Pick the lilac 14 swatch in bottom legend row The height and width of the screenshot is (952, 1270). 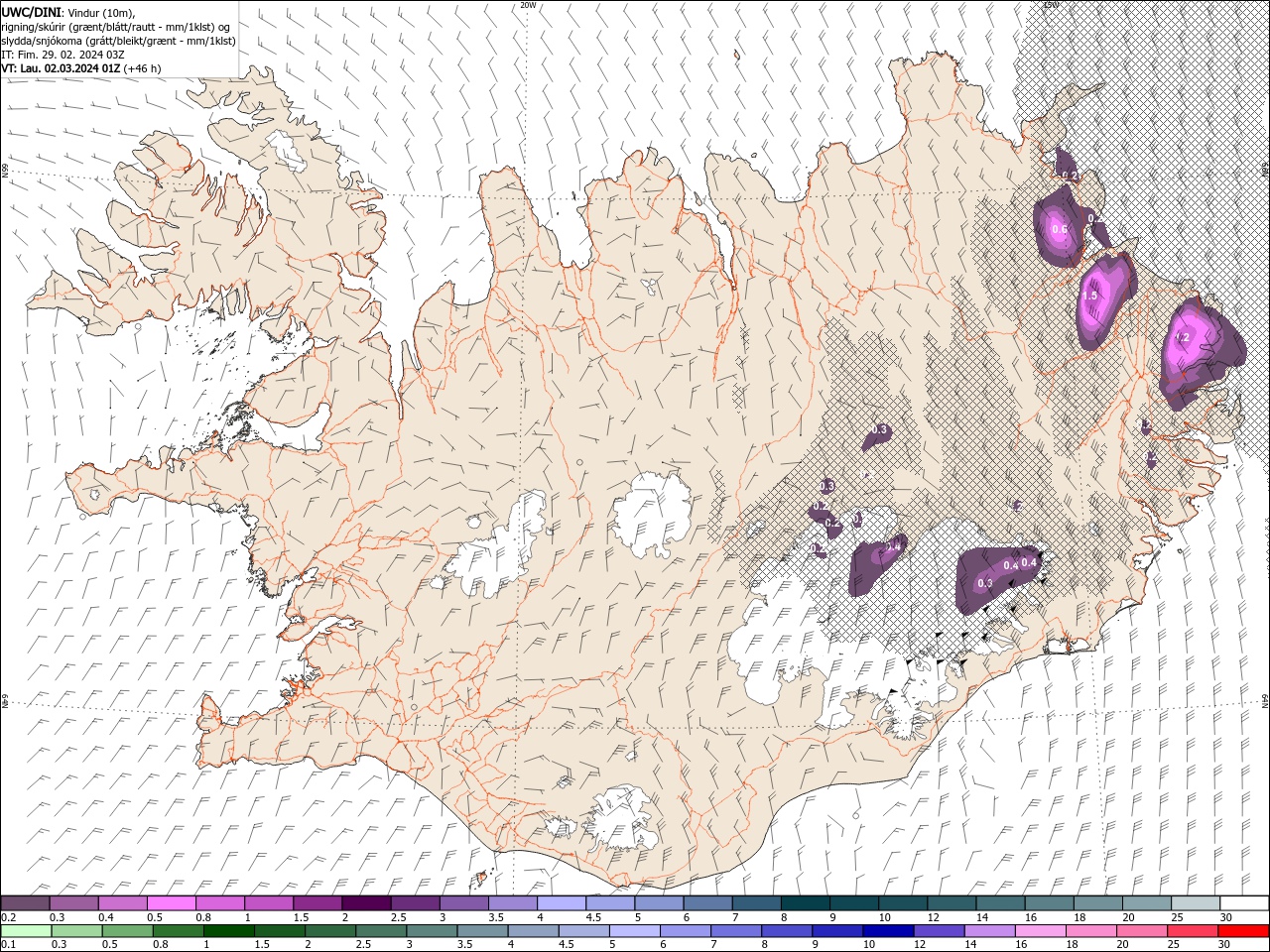coord(990,931)
